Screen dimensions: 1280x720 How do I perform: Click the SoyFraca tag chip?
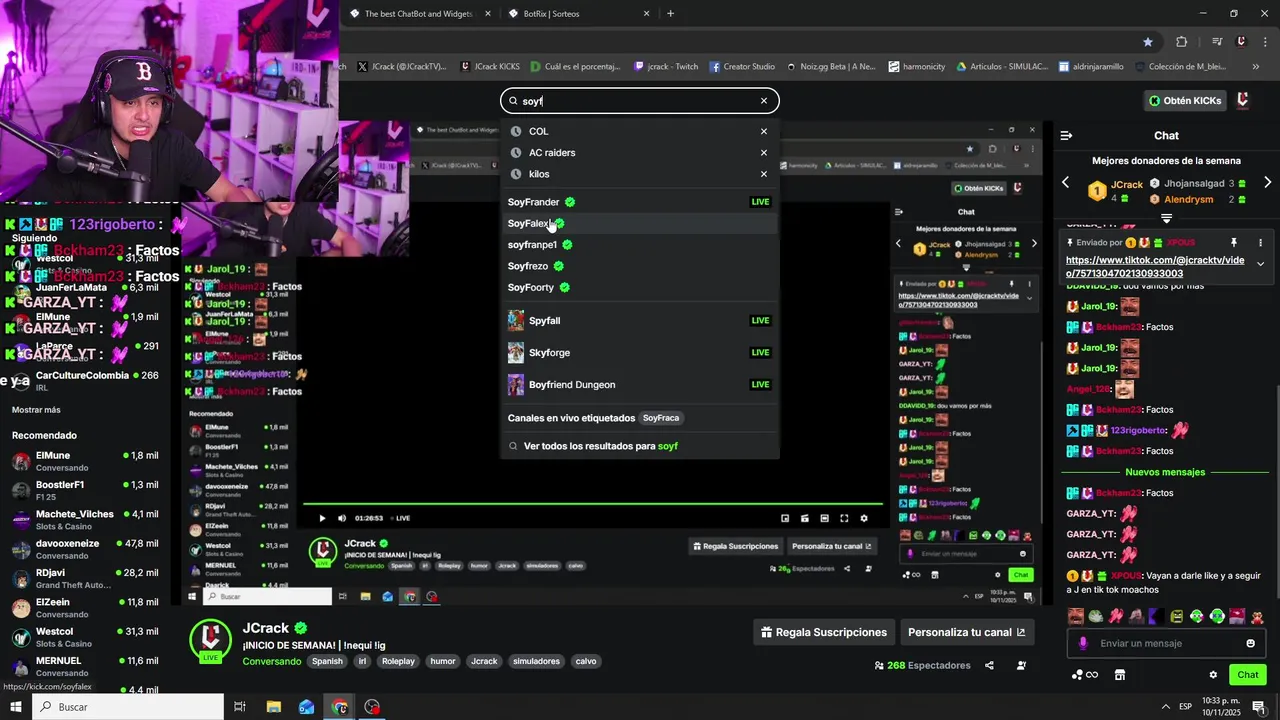point(660,418)
